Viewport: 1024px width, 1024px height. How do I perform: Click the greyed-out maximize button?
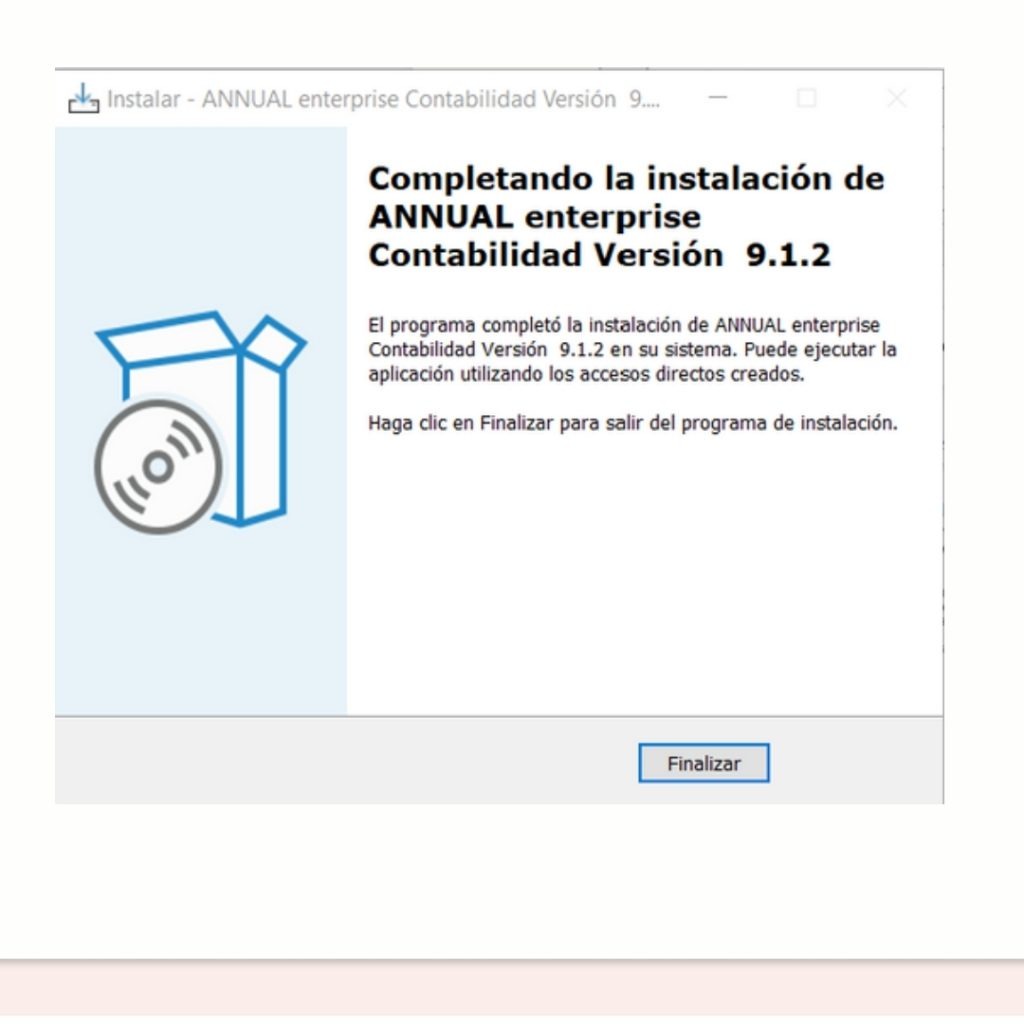click(x=806, y=99)
